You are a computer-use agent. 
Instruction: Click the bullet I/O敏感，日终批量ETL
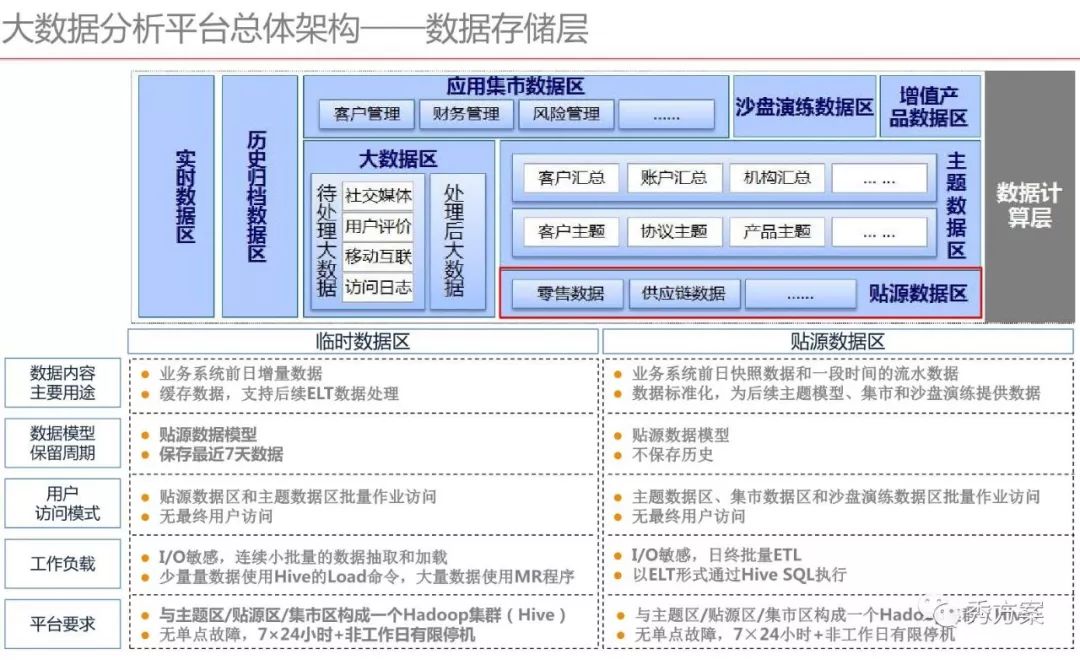(716, 555)
